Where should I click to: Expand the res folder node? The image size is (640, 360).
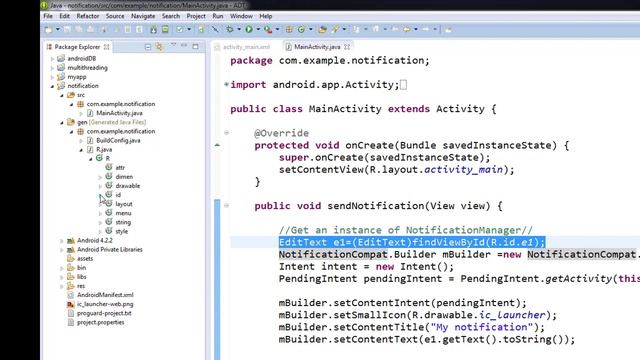[x=62, y=286]
